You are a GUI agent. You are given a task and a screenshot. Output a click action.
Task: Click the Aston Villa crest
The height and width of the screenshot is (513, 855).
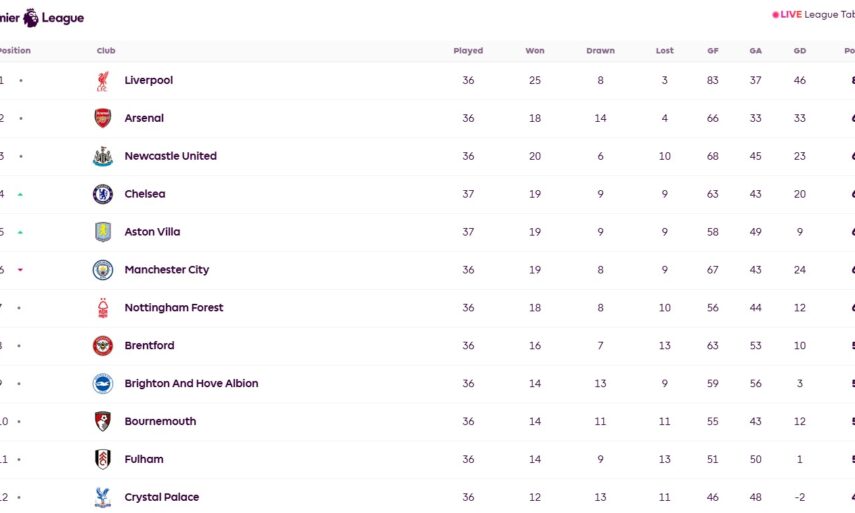coord(103,232)
